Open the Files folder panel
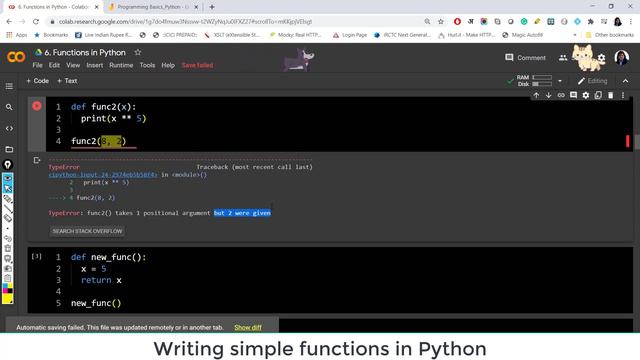 pyautogui.click(x=9, y=149)
